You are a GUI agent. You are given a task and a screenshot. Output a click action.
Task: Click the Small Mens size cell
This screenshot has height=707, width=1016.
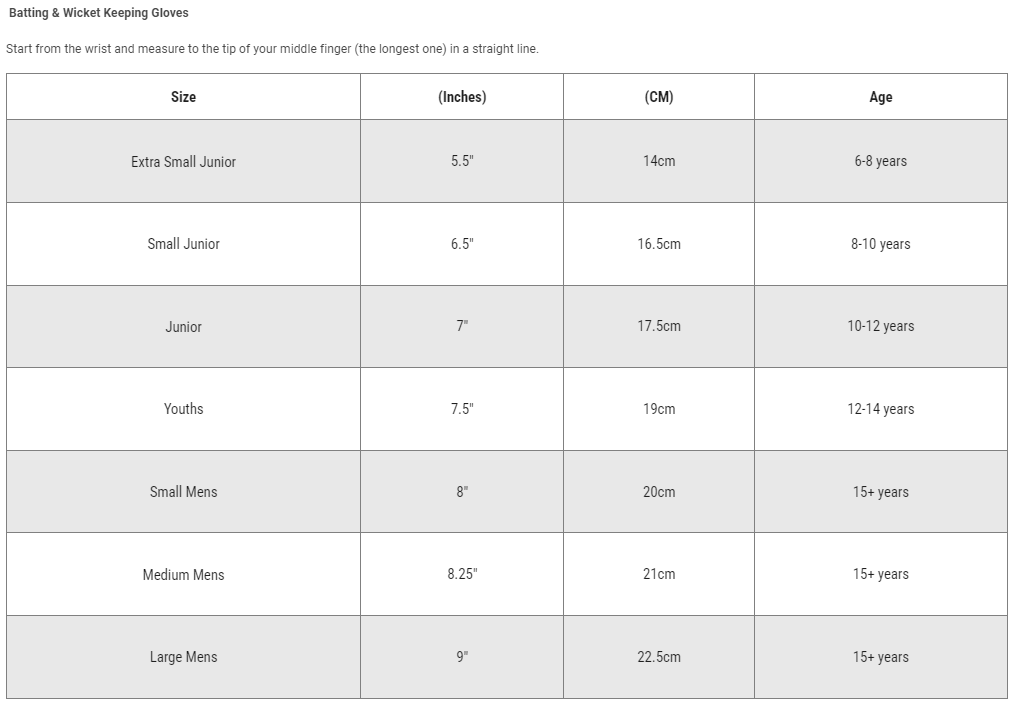tap(183, 492)
